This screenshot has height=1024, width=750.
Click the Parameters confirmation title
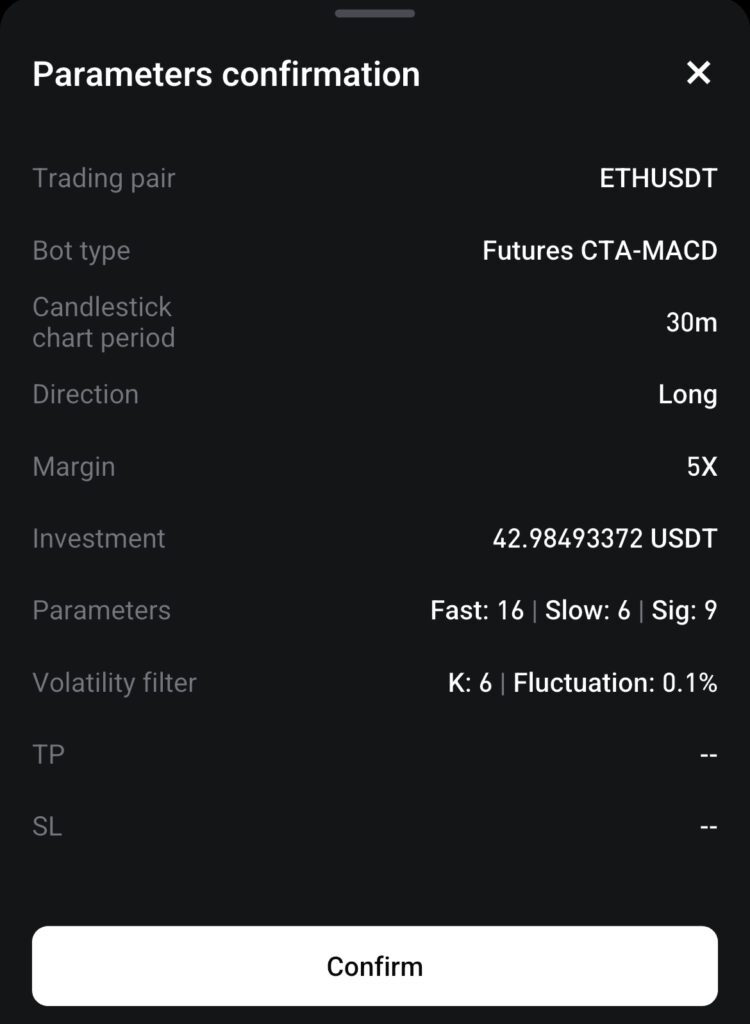click(x=226, y=75)
